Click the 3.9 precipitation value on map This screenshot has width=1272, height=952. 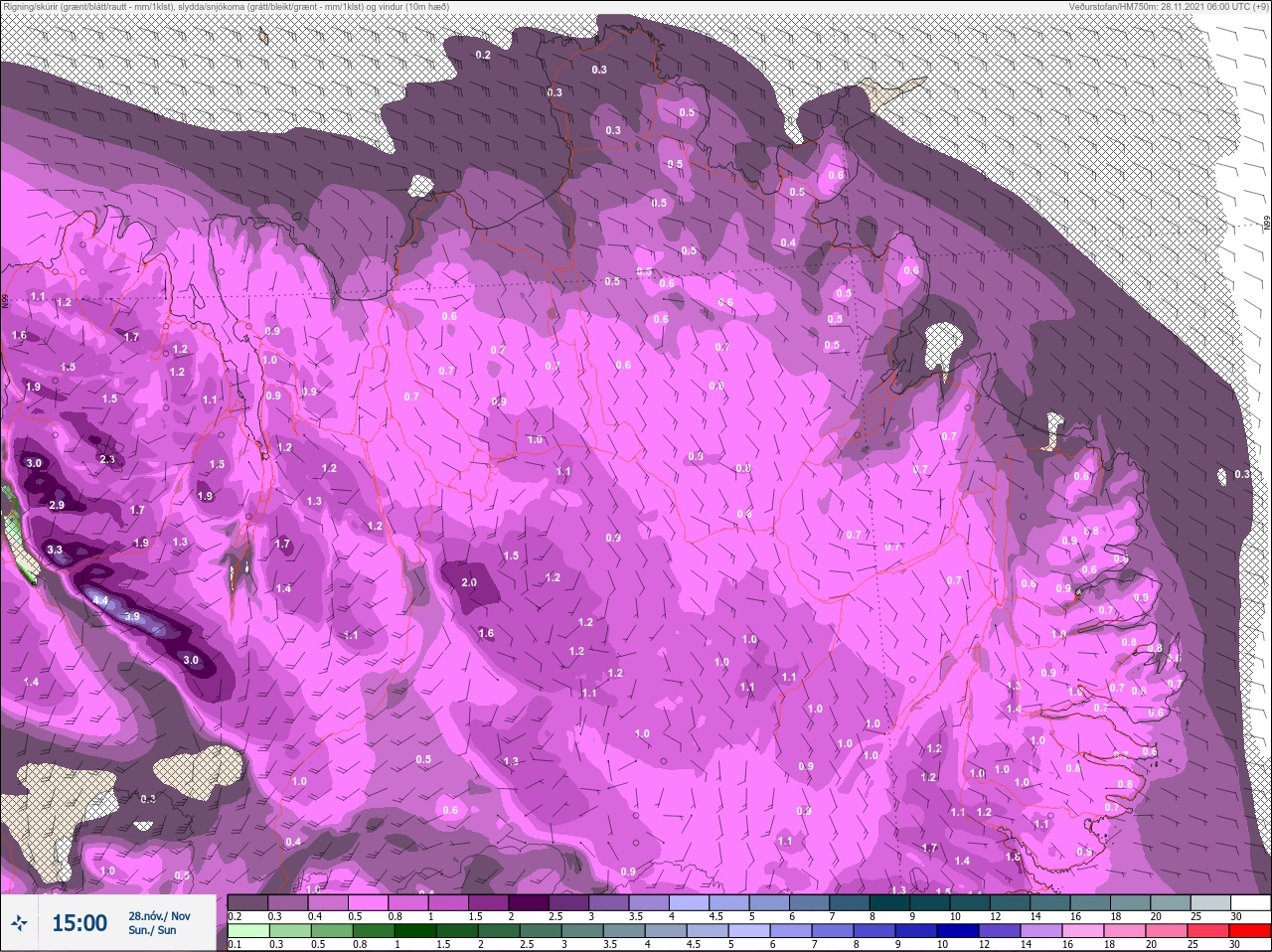132,617
